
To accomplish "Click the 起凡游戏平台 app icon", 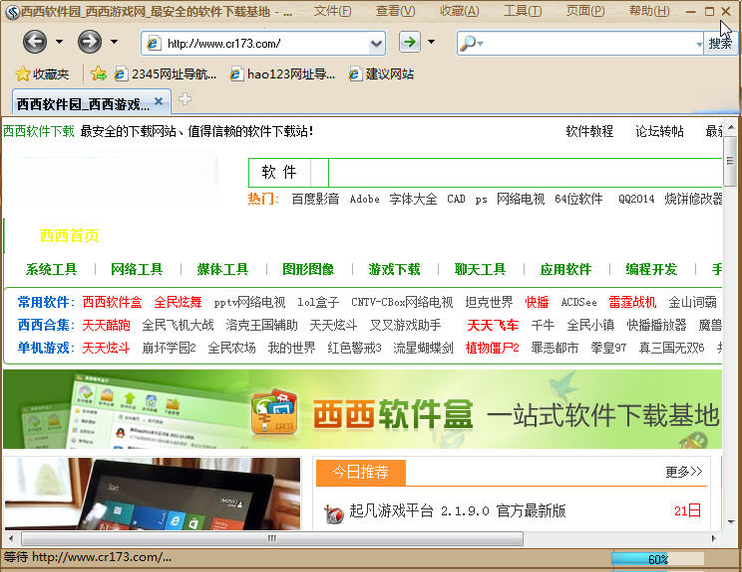I will click(x=334, y=514).
